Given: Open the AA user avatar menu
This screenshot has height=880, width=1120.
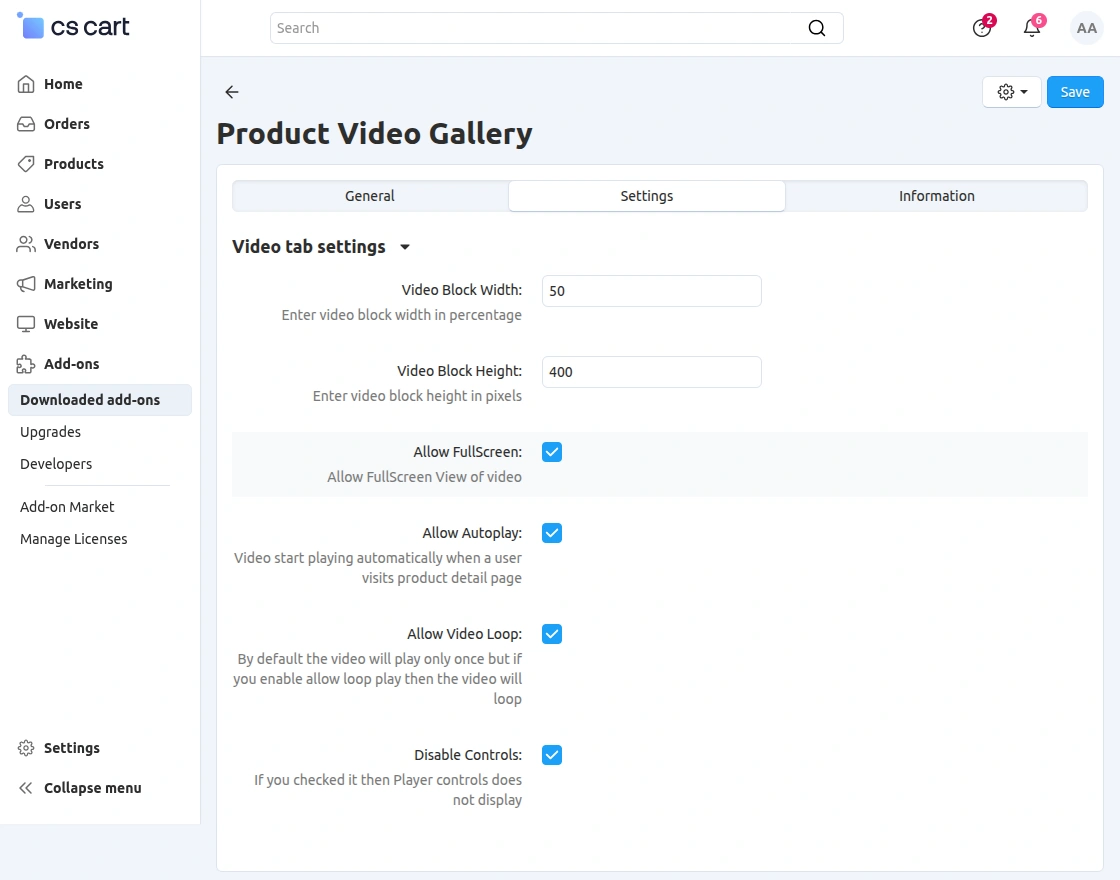Looking at the screenshot, I should [1086, 28].
